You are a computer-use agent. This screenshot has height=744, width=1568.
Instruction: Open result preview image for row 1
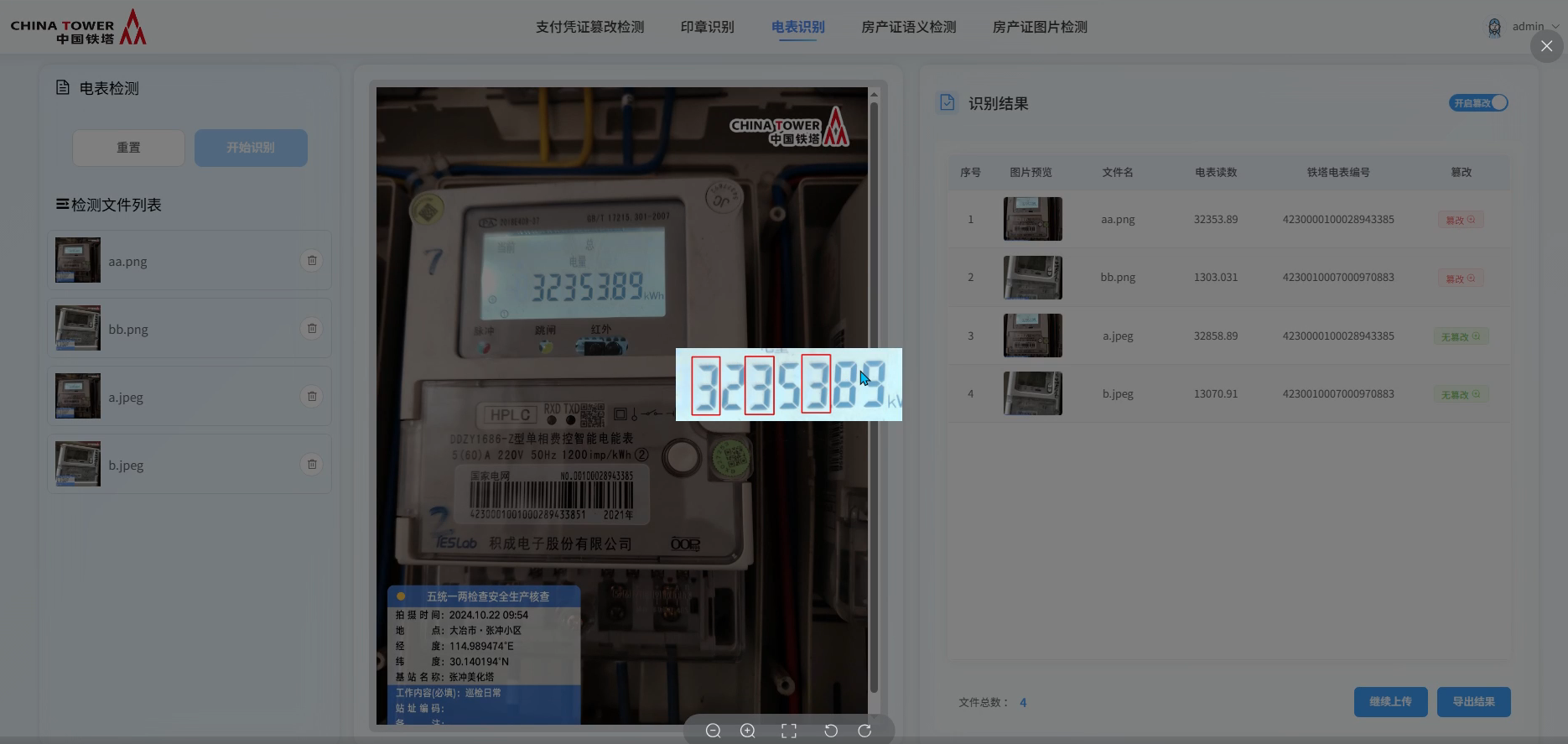[1033, 219]
